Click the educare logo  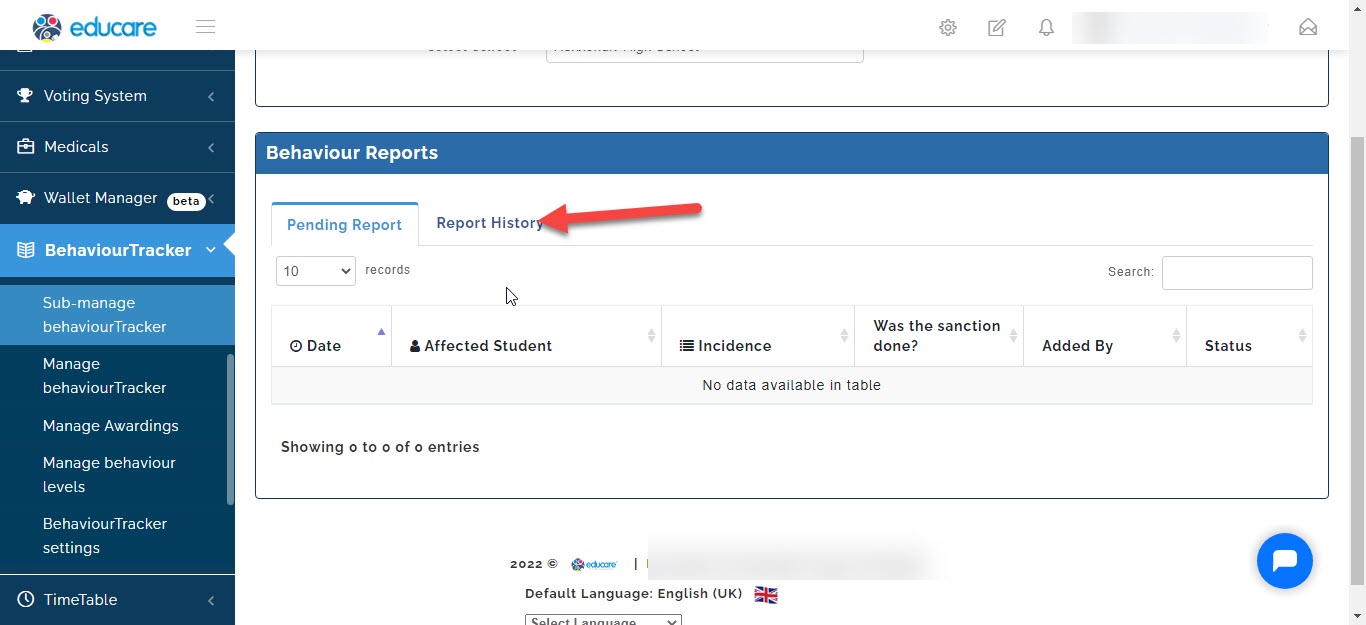coord(94,27)
